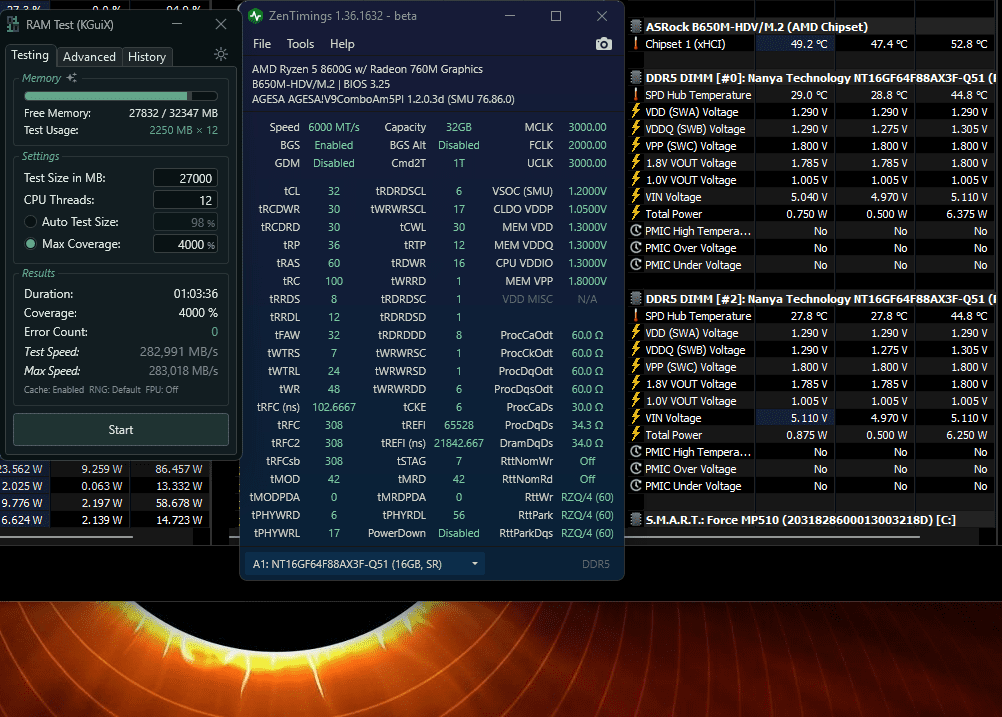Click the DDR5 DIMM [#2] chip icon
1002x717 pixels.
636,298
